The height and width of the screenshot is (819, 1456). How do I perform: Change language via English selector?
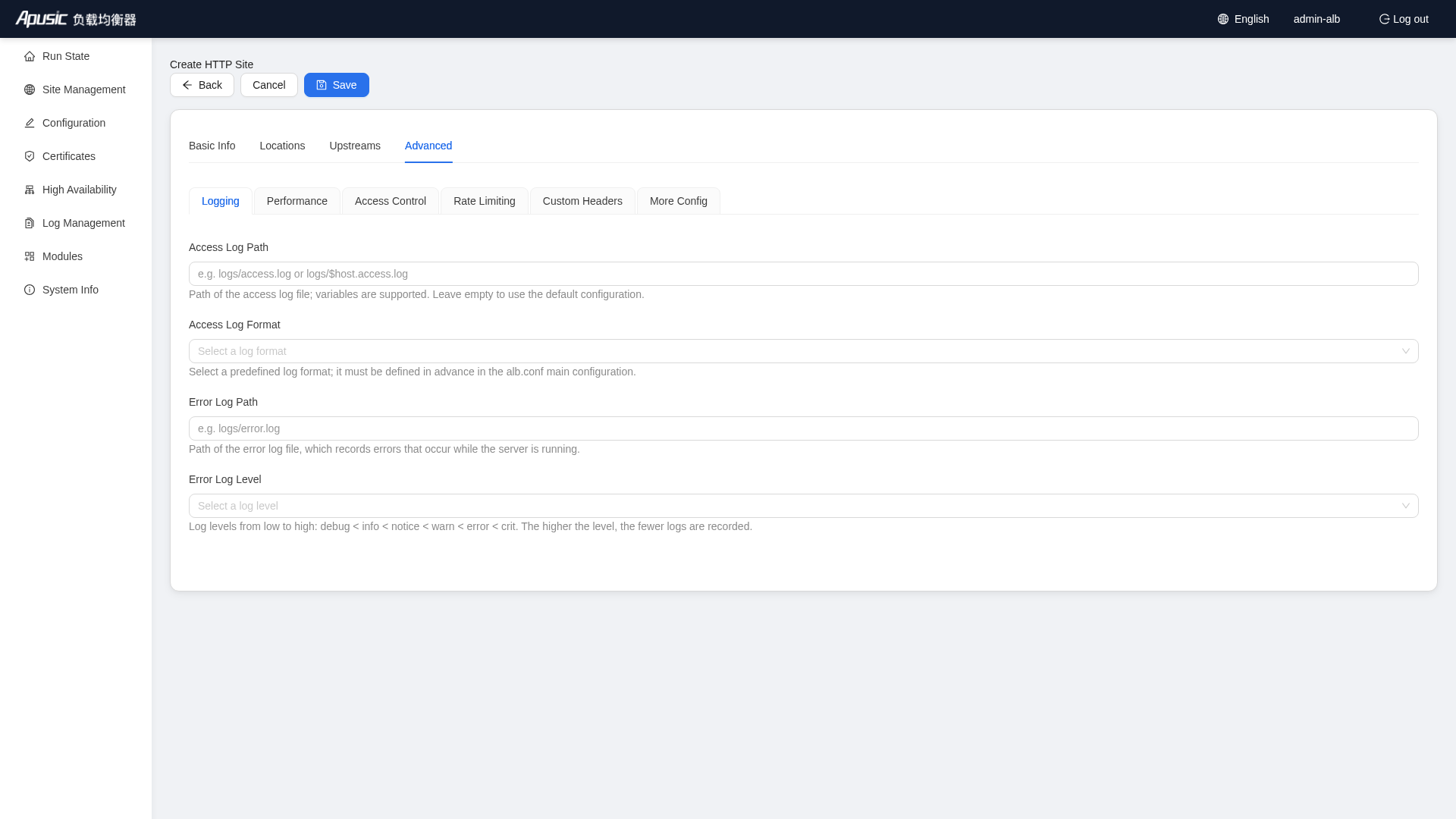pos(1244,19)
